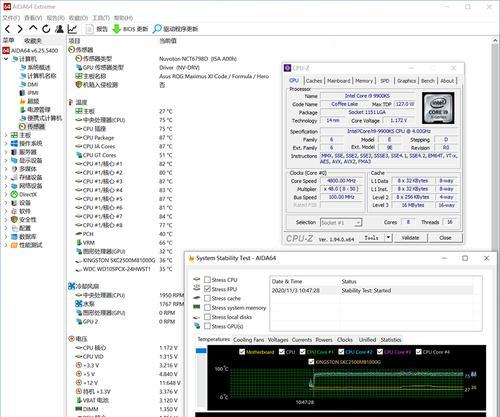Select 系统概述 system summary tree item
The width and height of the screenshot is (500, 417).
pyautogui.click(x=35, y=67)
